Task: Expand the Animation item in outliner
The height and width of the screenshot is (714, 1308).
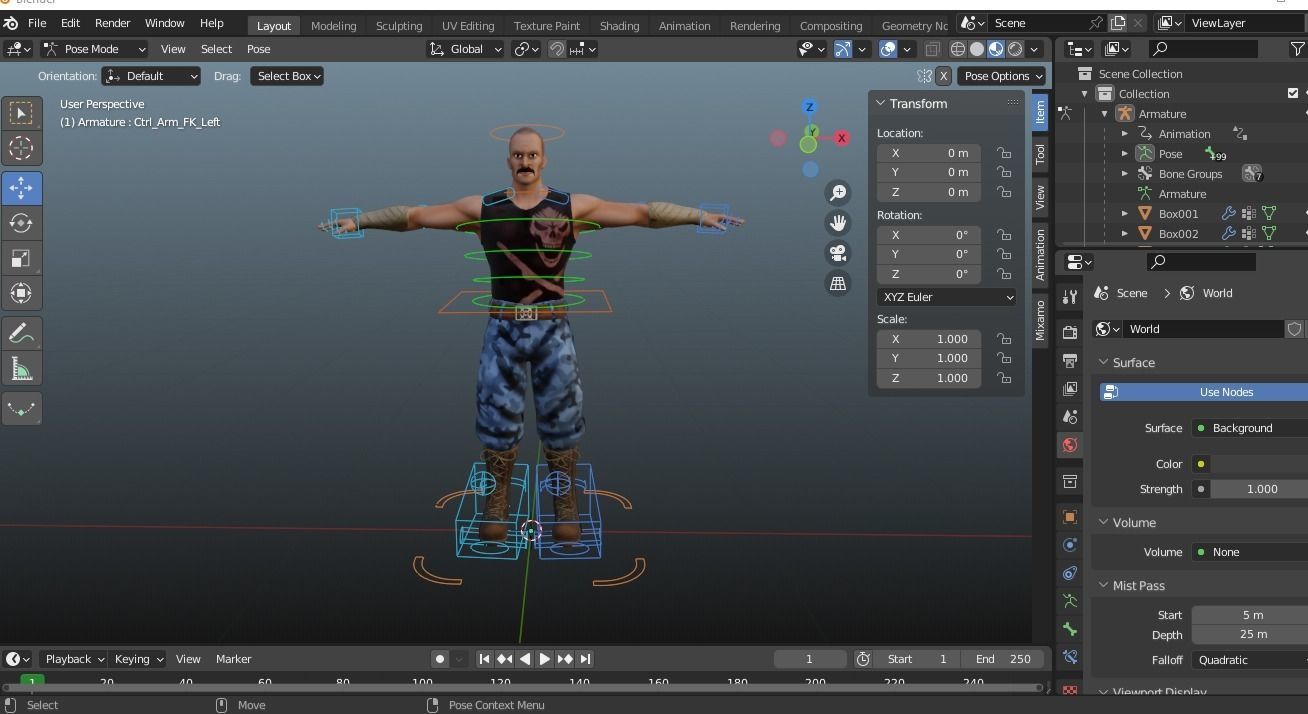Action: tap(1125, 134)
